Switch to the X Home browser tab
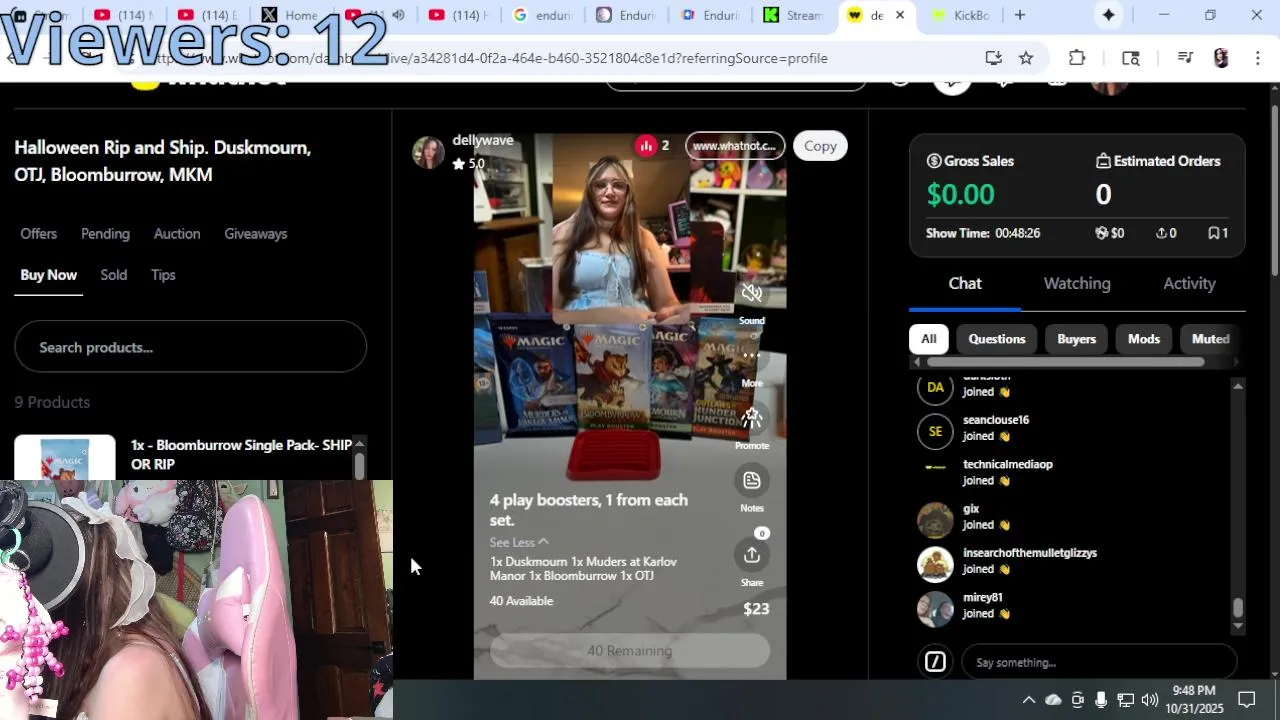Viewport: 1280px width, 720px height. (x=290, y=15)
